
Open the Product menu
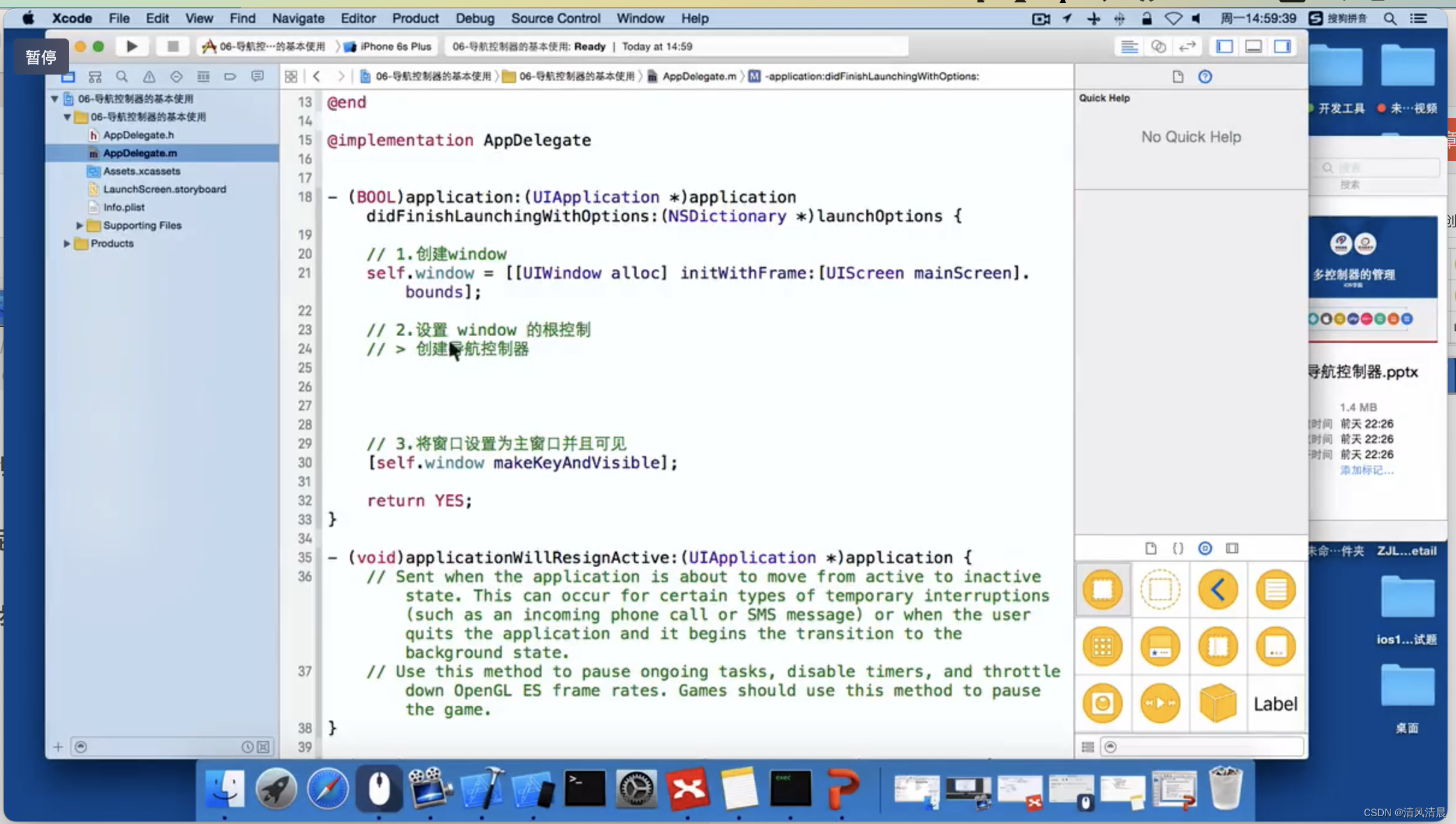tap(415, 18)
